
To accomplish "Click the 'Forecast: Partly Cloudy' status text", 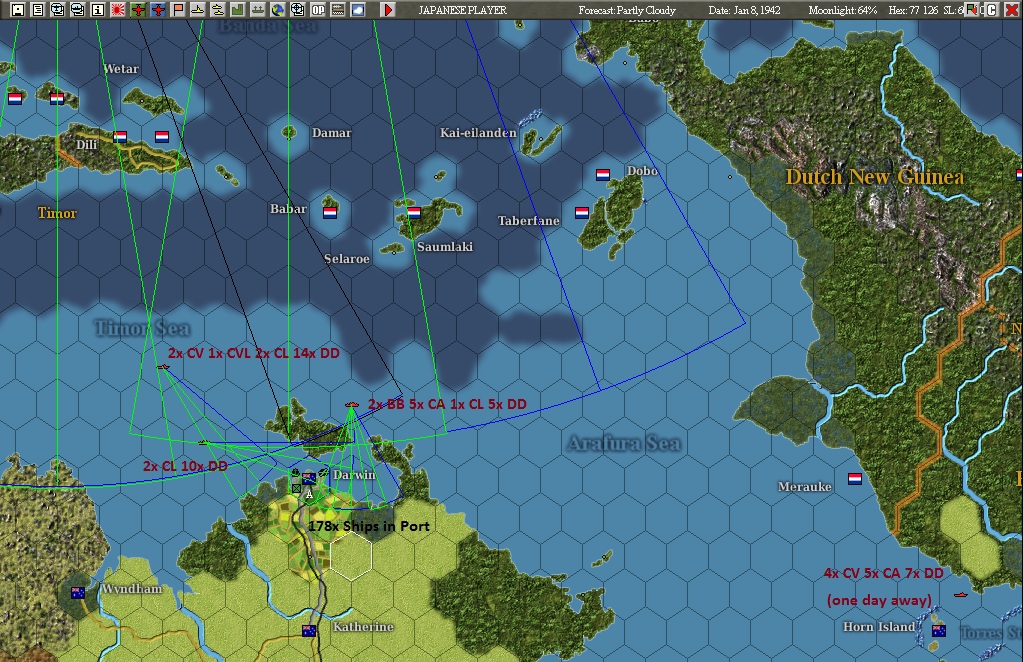I will click(x=627, y=10).
